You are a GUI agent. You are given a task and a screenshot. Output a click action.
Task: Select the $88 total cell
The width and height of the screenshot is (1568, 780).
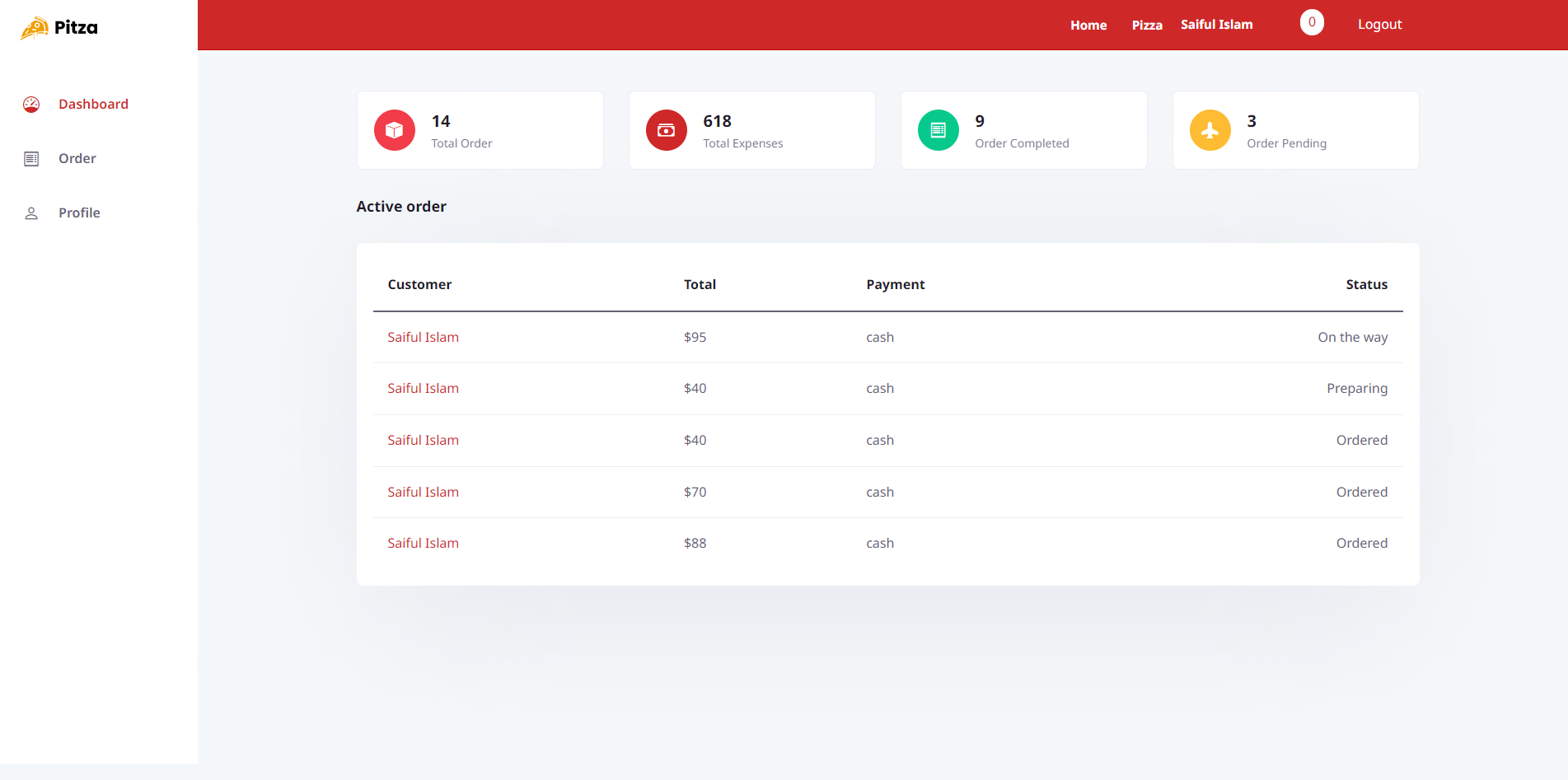tap(695, 543)
